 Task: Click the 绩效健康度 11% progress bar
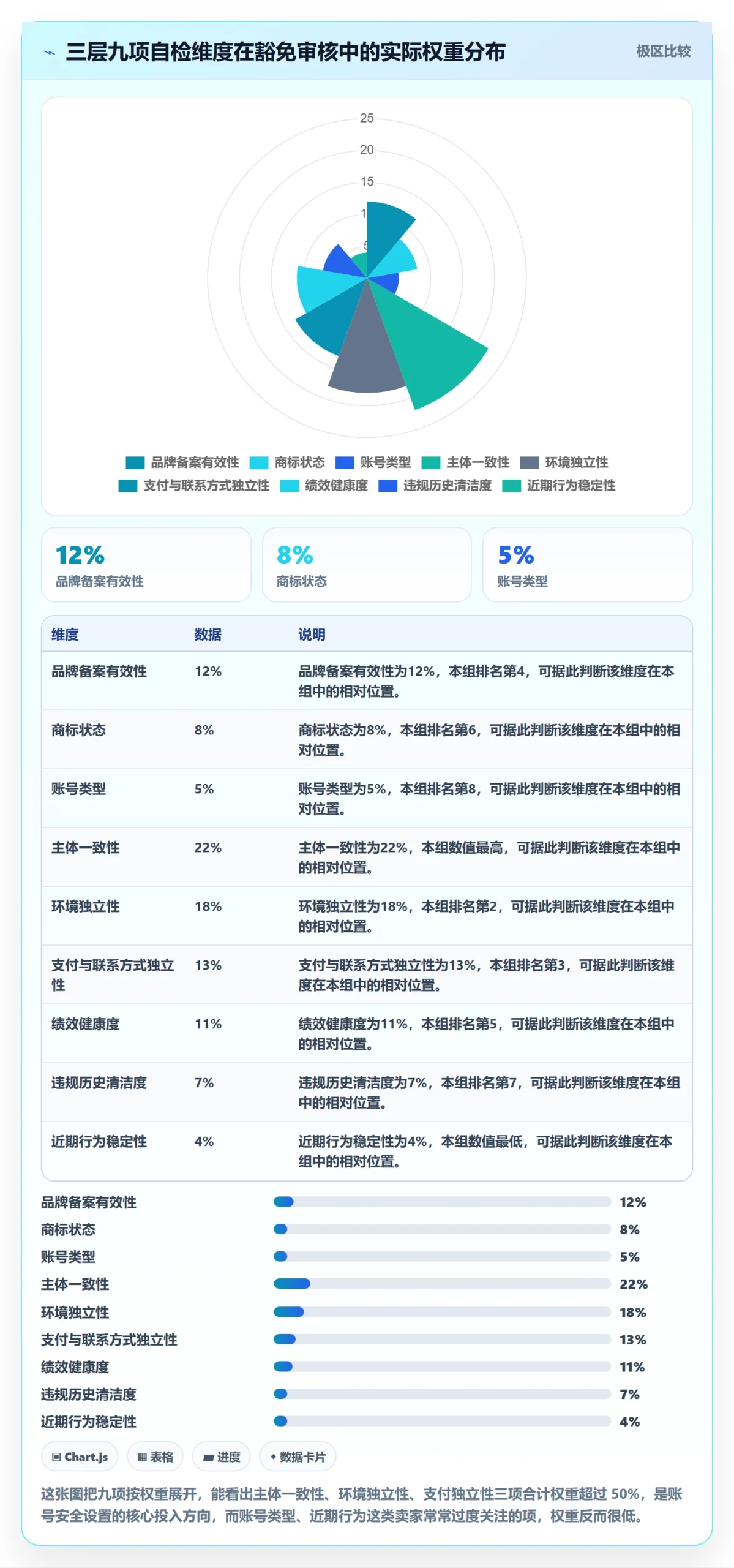(442, 1366)
